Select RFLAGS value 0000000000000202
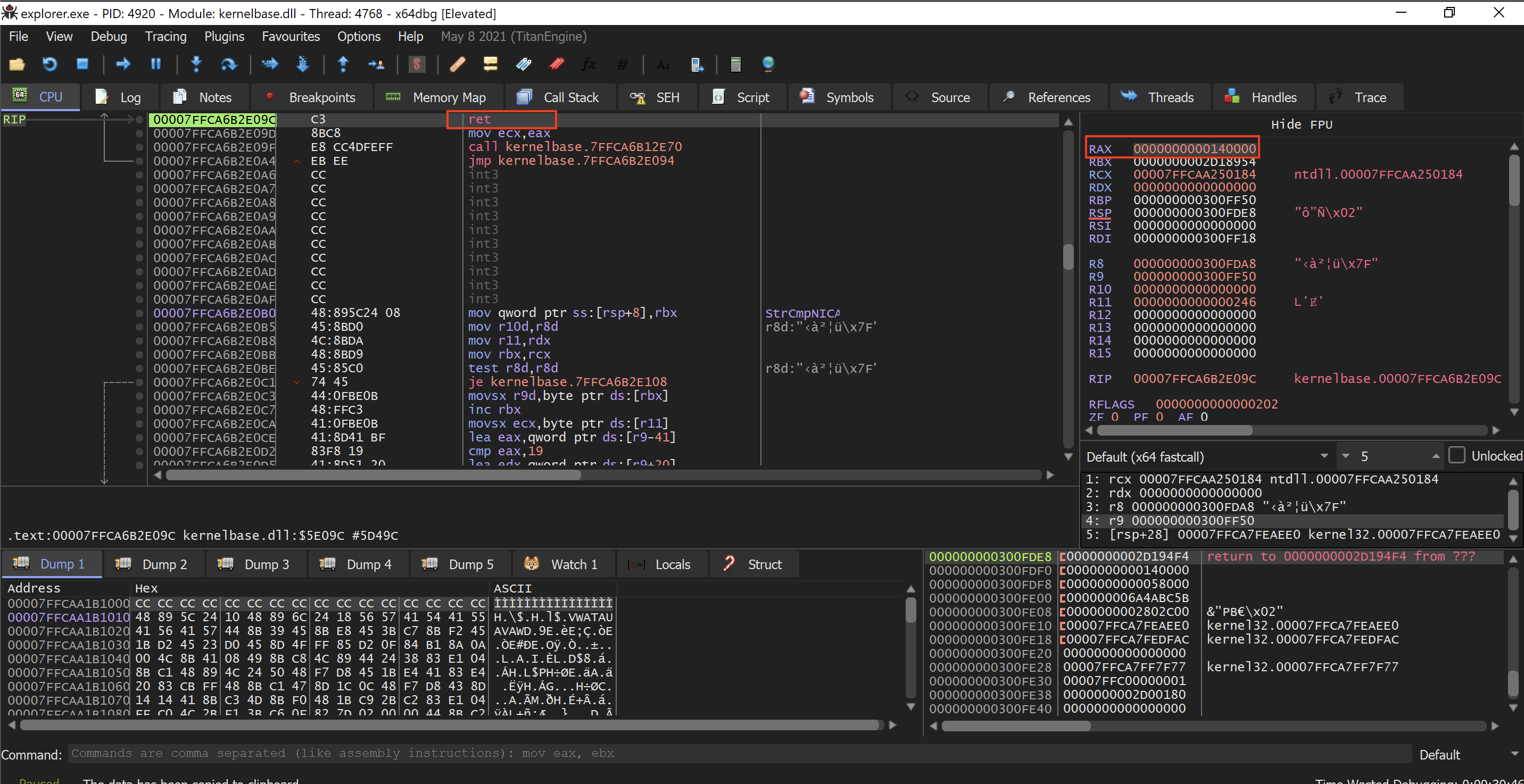 [1216, 404]
